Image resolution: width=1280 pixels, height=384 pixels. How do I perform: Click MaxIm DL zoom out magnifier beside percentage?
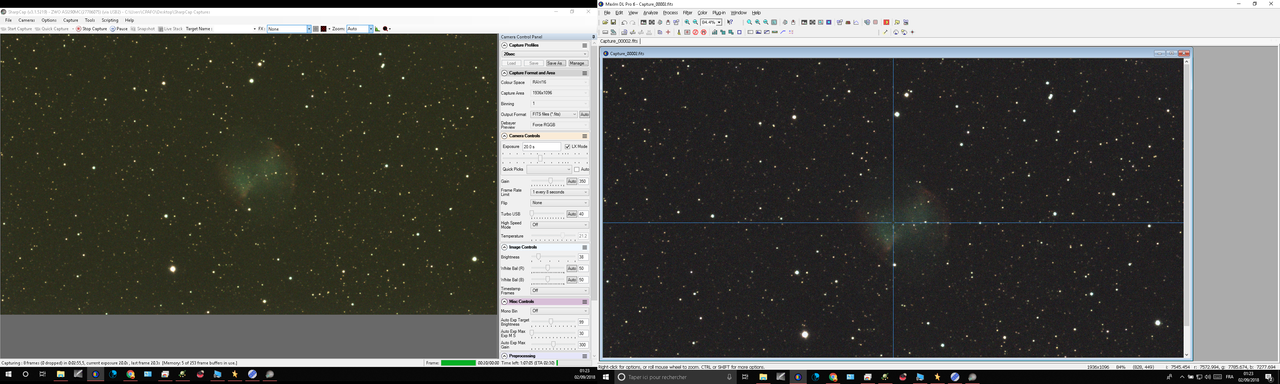[695, 21]
